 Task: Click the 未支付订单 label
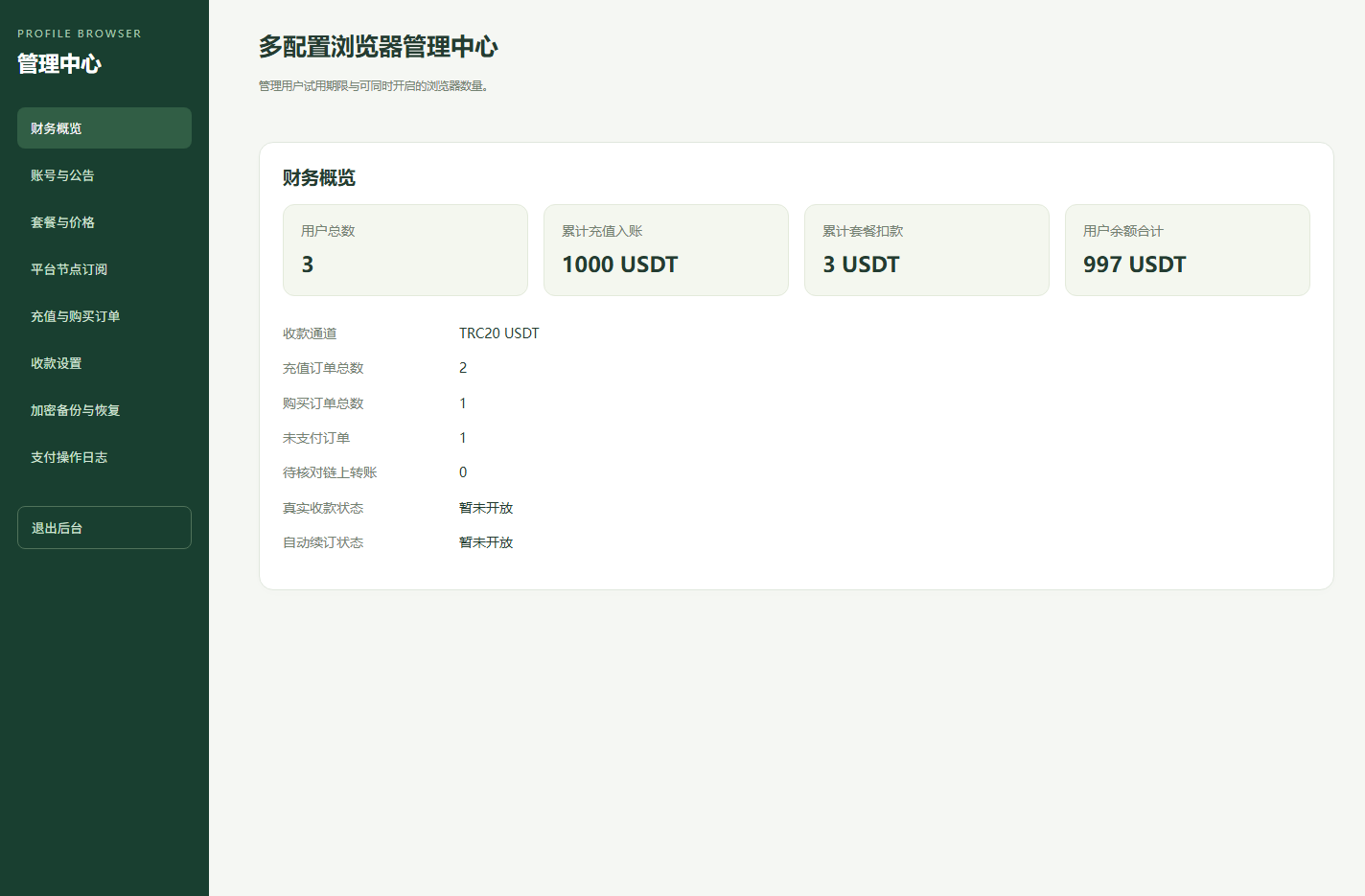pyautogui.click(x=316, y=438)
